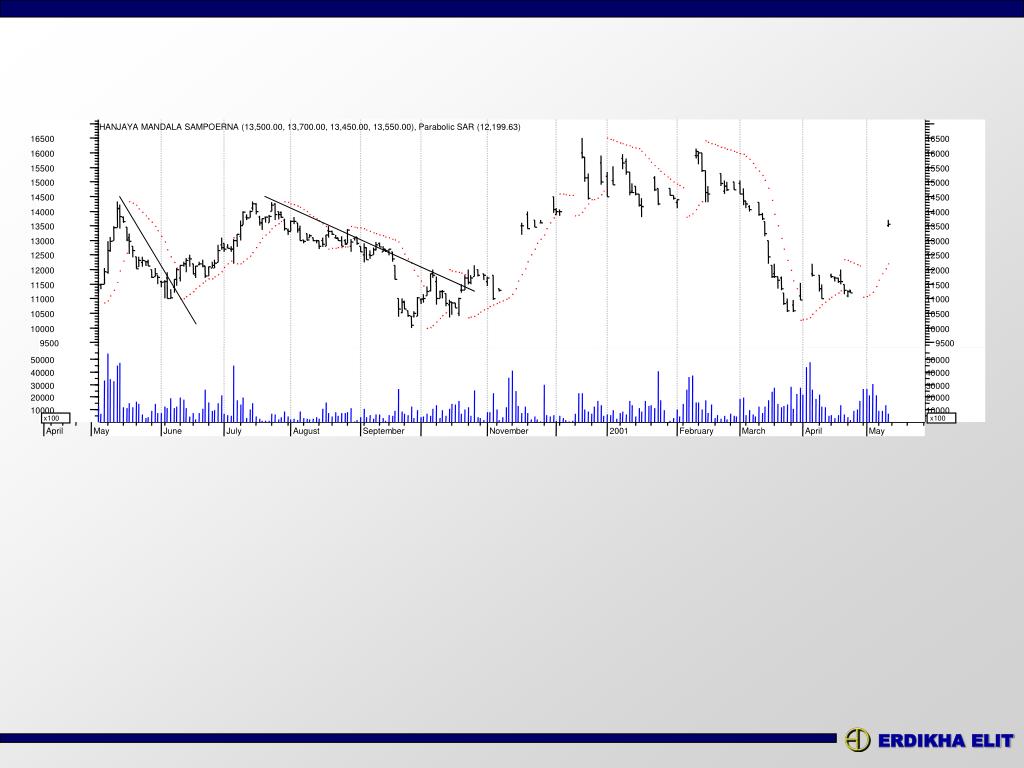Click the 16000 label on left price axis
The height and width of the screenshot is (768, 1024).
click(42, 154)
